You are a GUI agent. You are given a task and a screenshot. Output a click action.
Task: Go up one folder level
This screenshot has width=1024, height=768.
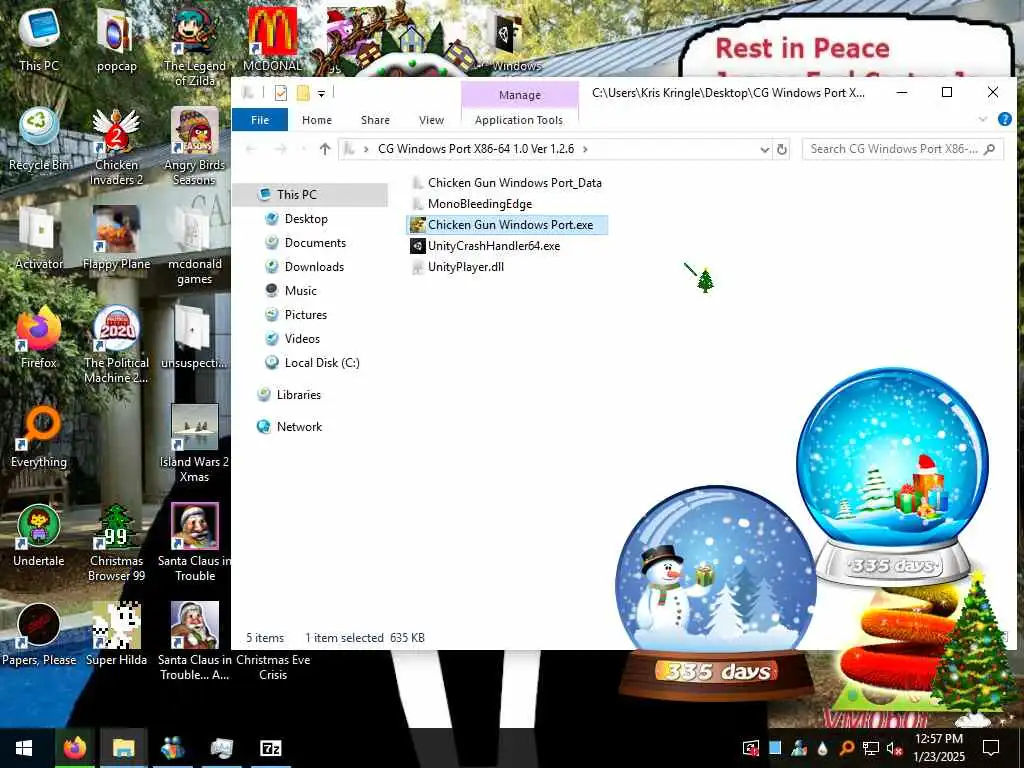pos(325,149)
